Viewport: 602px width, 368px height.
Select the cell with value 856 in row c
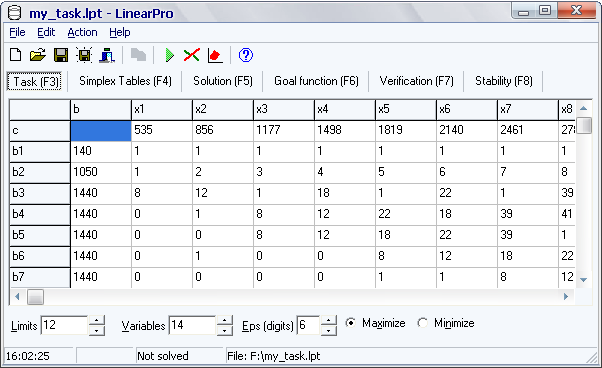click(223, 130)
